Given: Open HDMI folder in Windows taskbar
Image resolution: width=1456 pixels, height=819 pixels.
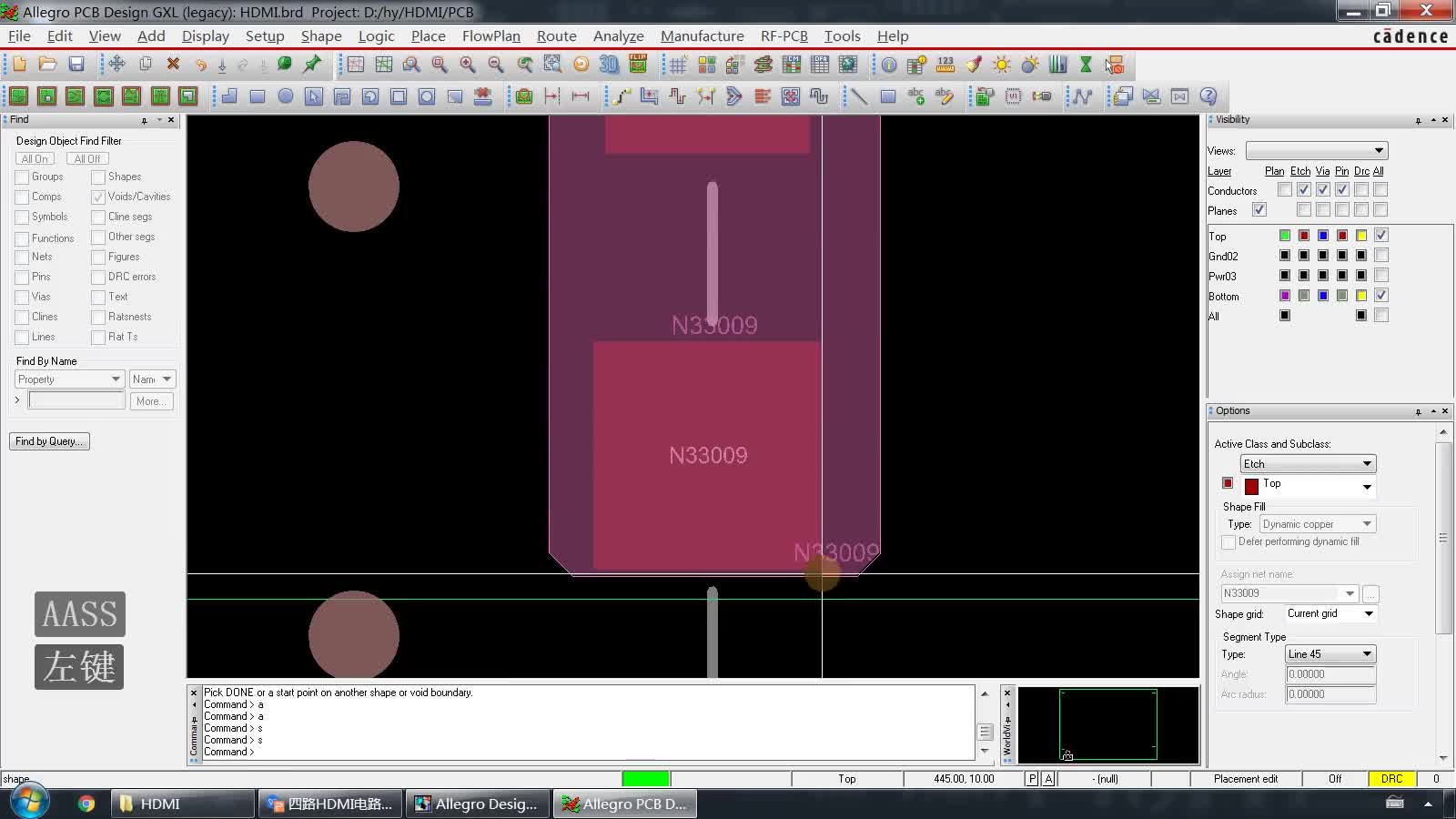Looking at the screenshot, I should [182, 804].
